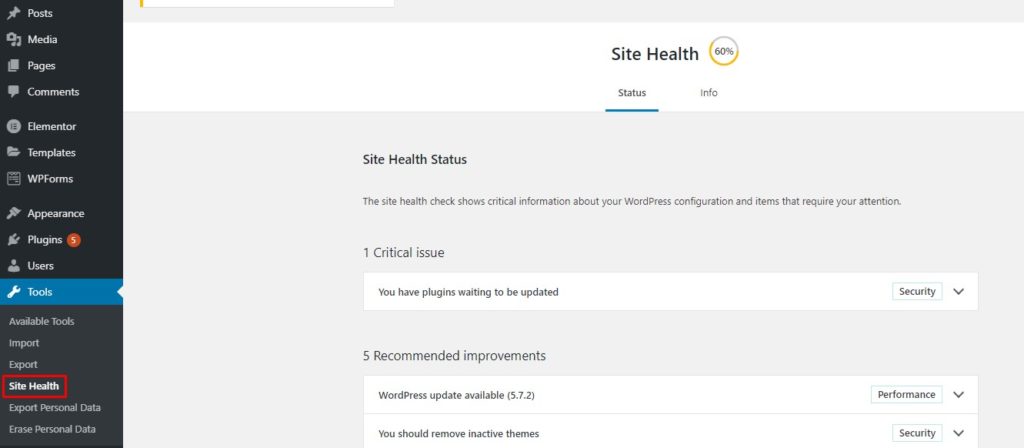
Task: Open the Site Health submenu item
Action: 34,386
